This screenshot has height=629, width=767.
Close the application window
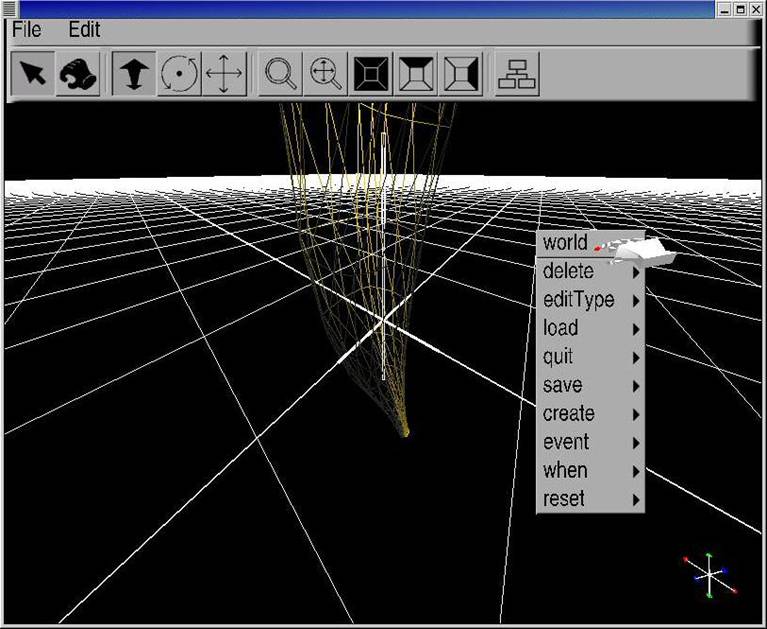756,9
